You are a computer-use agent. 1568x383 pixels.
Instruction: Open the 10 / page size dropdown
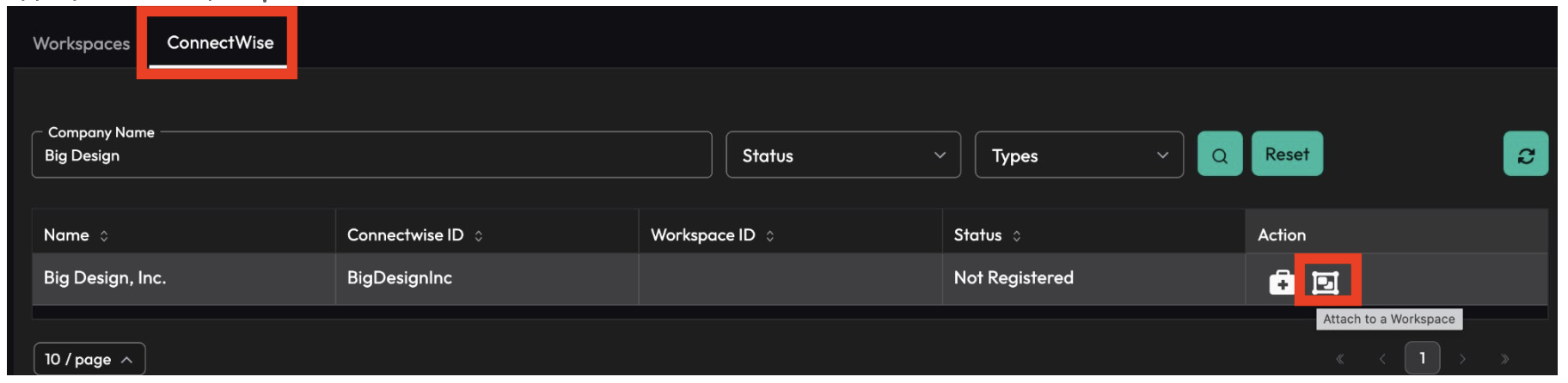click(89, 359)
